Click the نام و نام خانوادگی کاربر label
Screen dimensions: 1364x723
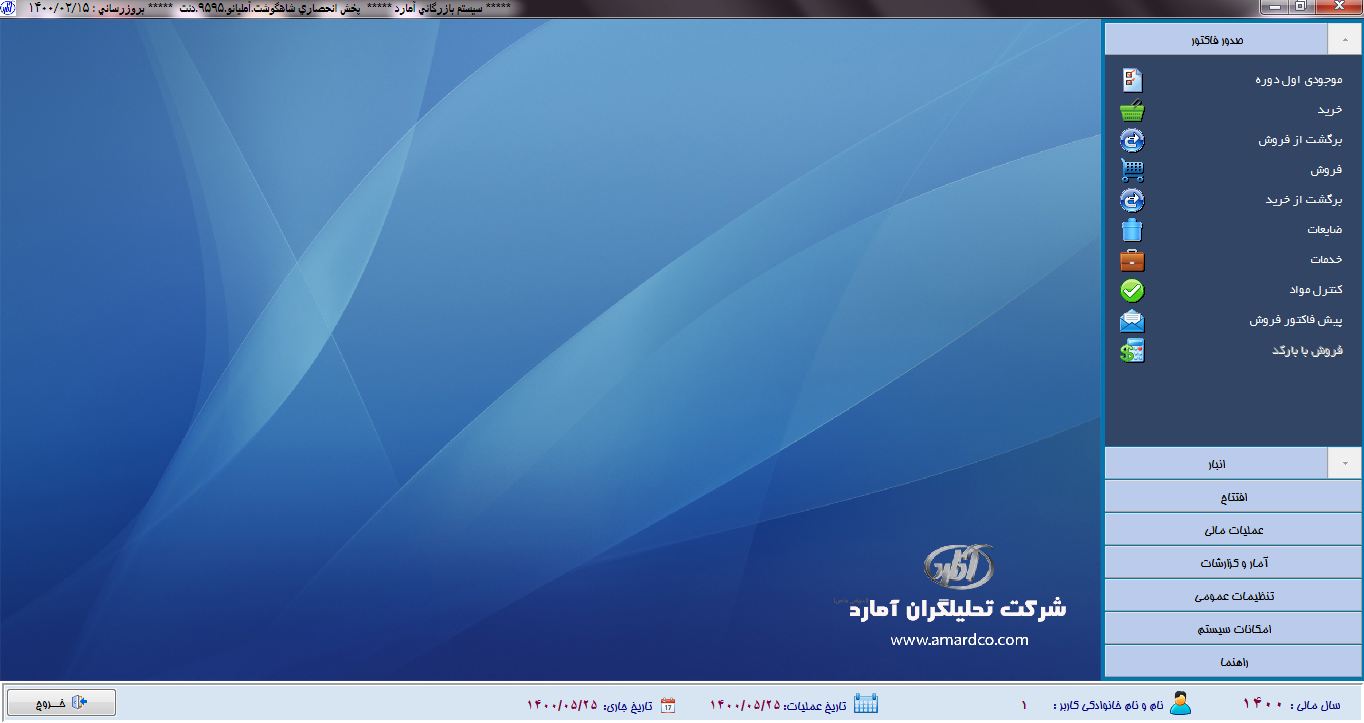coord(1108,705)
